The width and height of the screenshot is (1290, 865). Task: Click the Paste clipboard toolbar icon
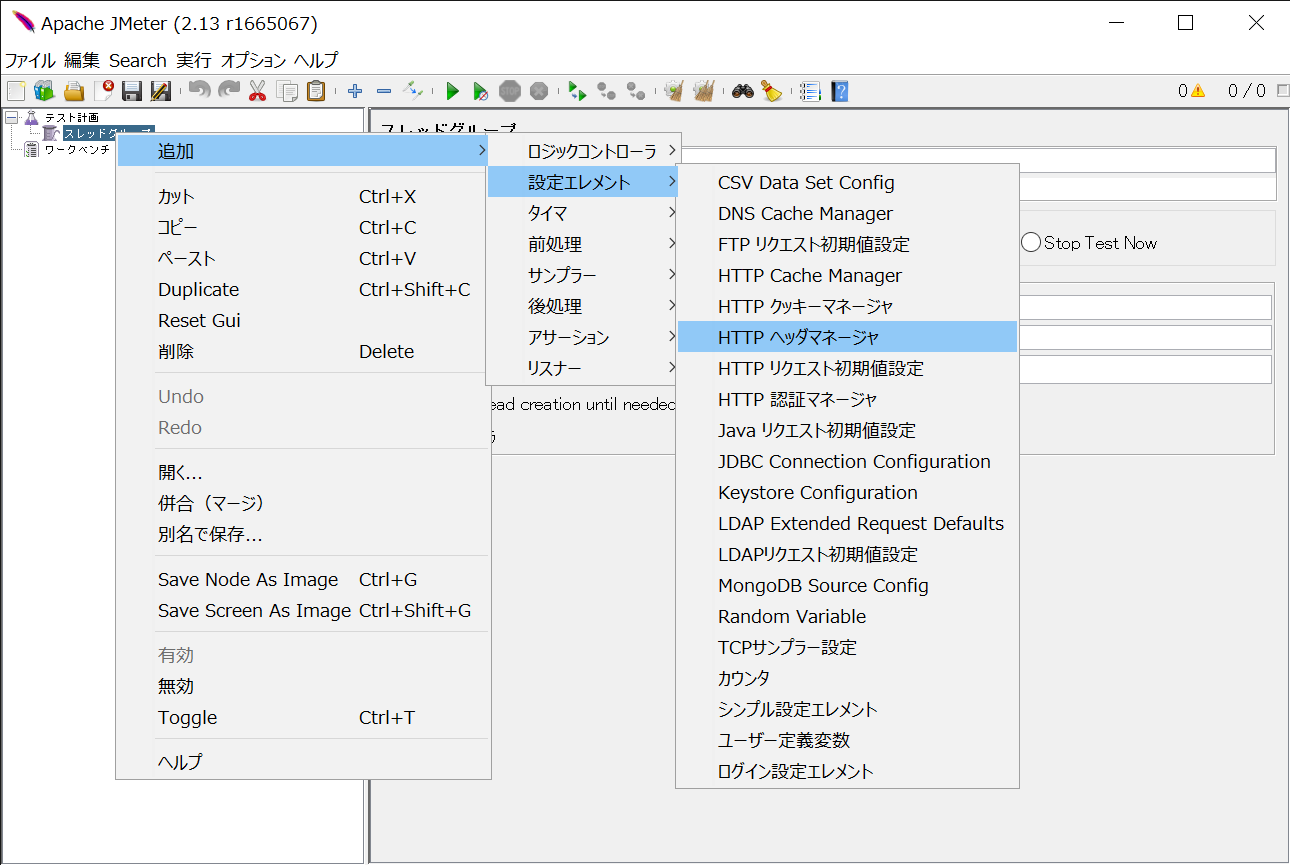point(316,91)
